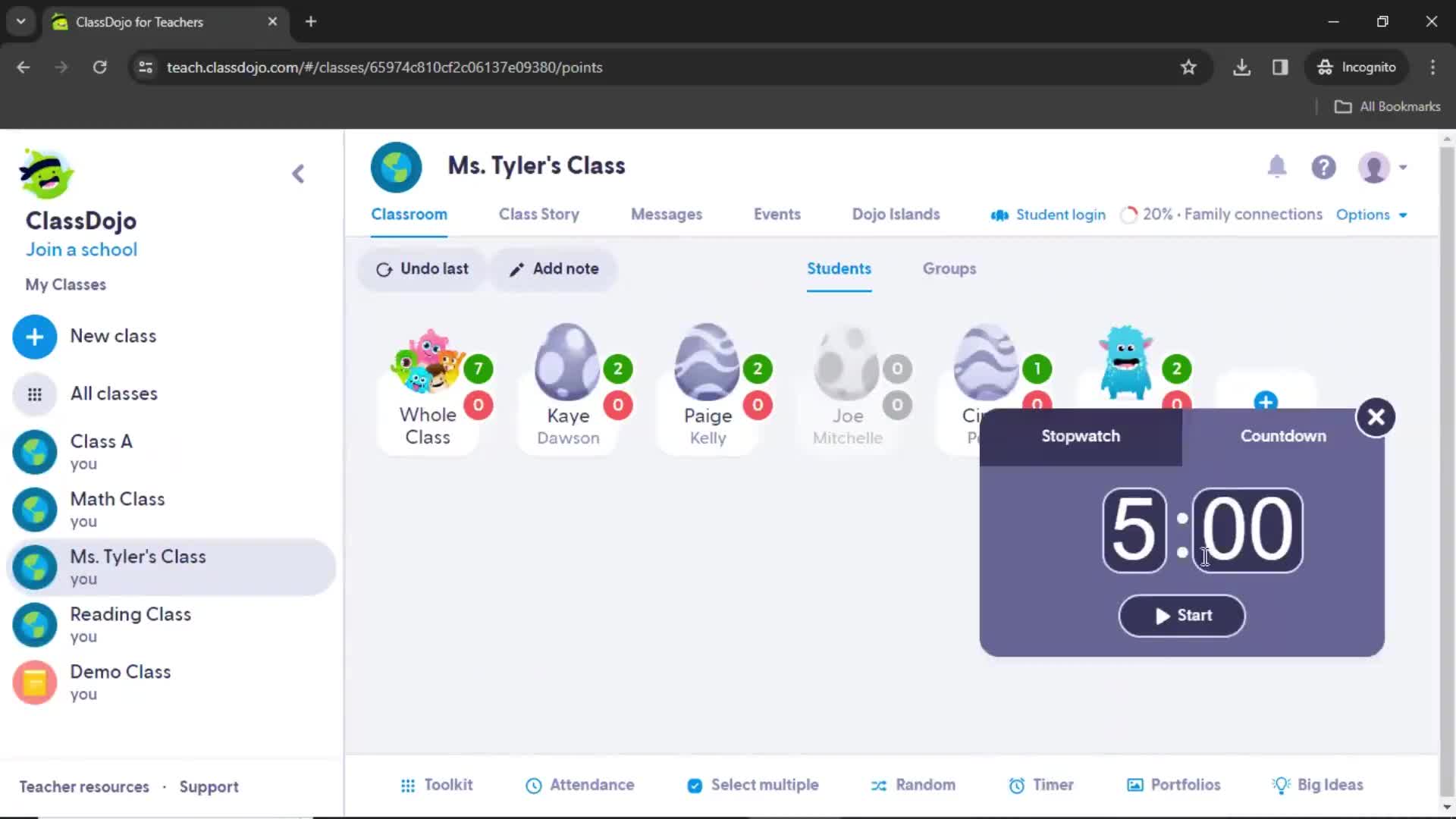Screen dimensions: 1456x819
Task: Toggle Student login mode on
Action: click(1047, 214)
